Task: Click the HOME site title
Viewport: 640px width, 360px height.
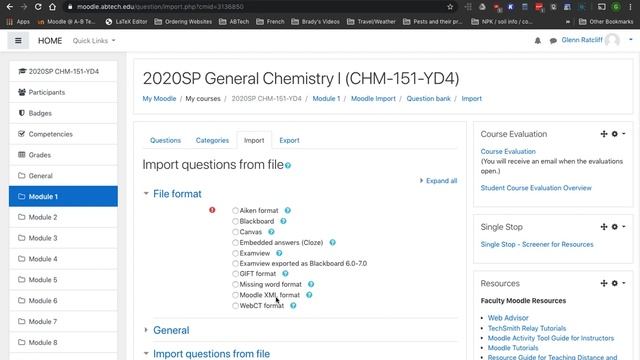Action: [x=50, y=41]
